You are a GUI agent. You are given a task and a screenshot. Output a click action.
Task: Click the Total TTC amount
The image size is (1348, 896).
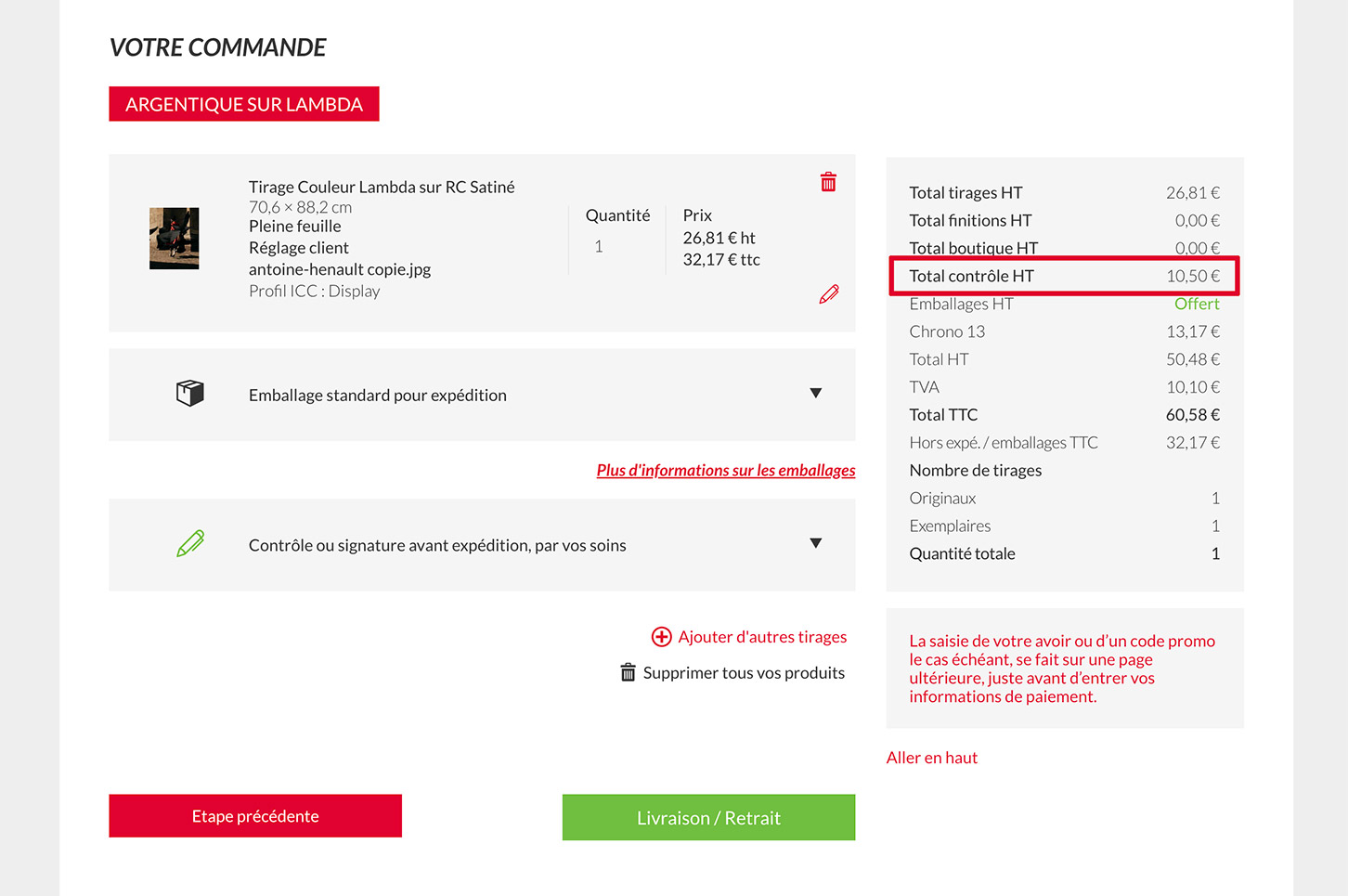(1192, 415)
